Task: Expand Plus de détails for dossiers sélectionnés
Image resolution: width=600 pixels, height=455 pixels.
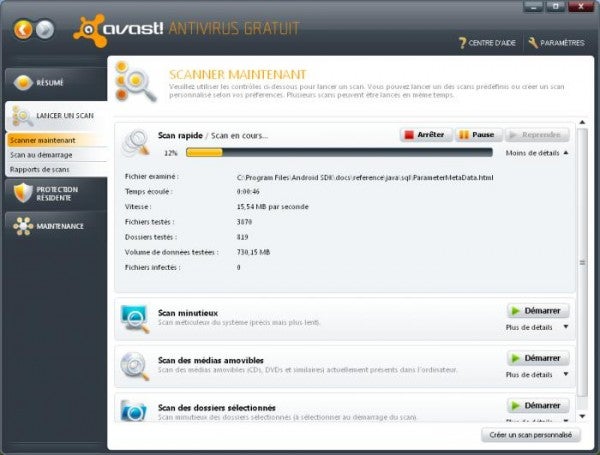Action: pyautogui.click(x=537, y=420)
